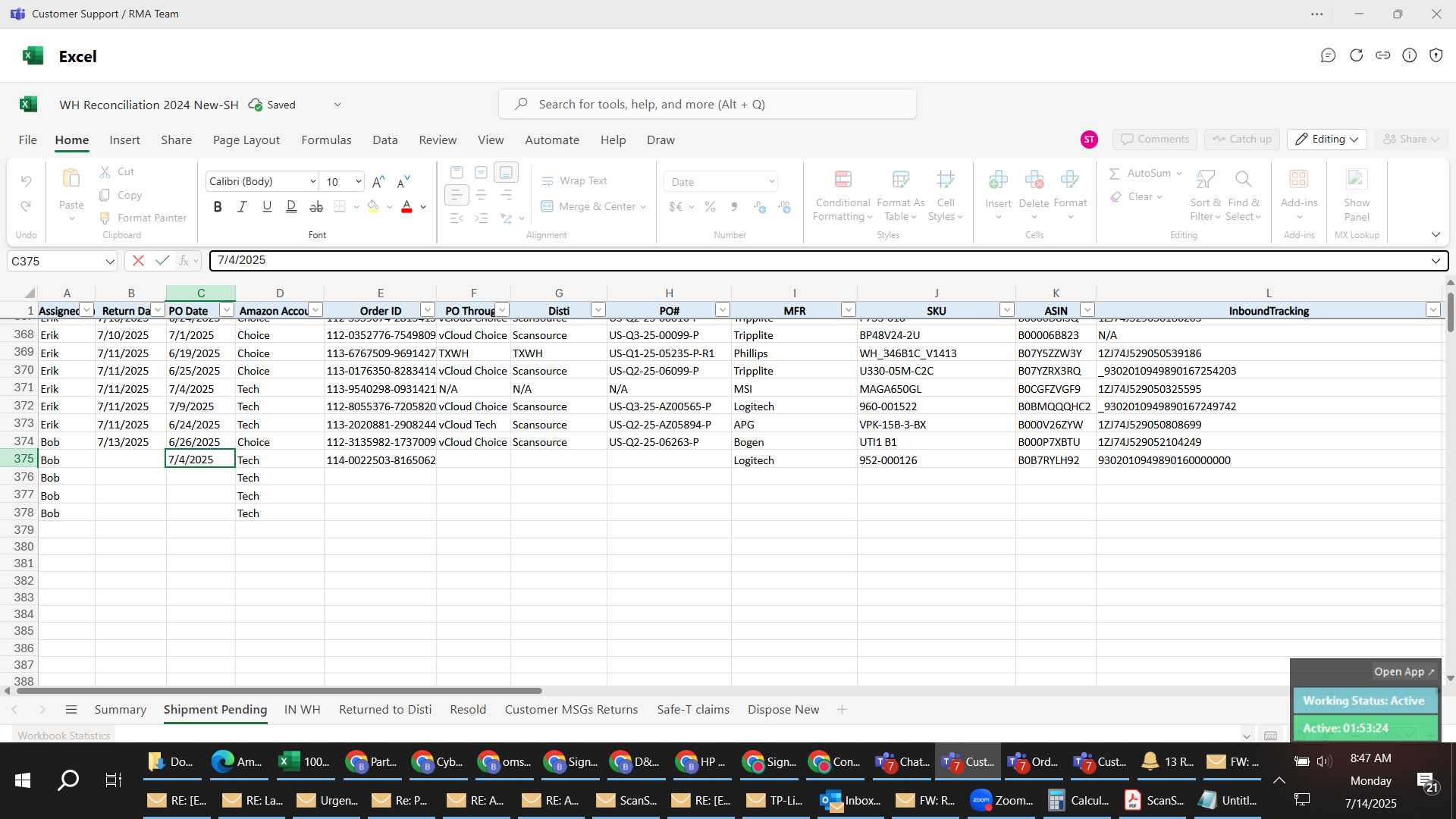Image resolution: width=1456 pixels, height=819 pixels.
Task: Click the Undo icon
Action: click(26, 181)
